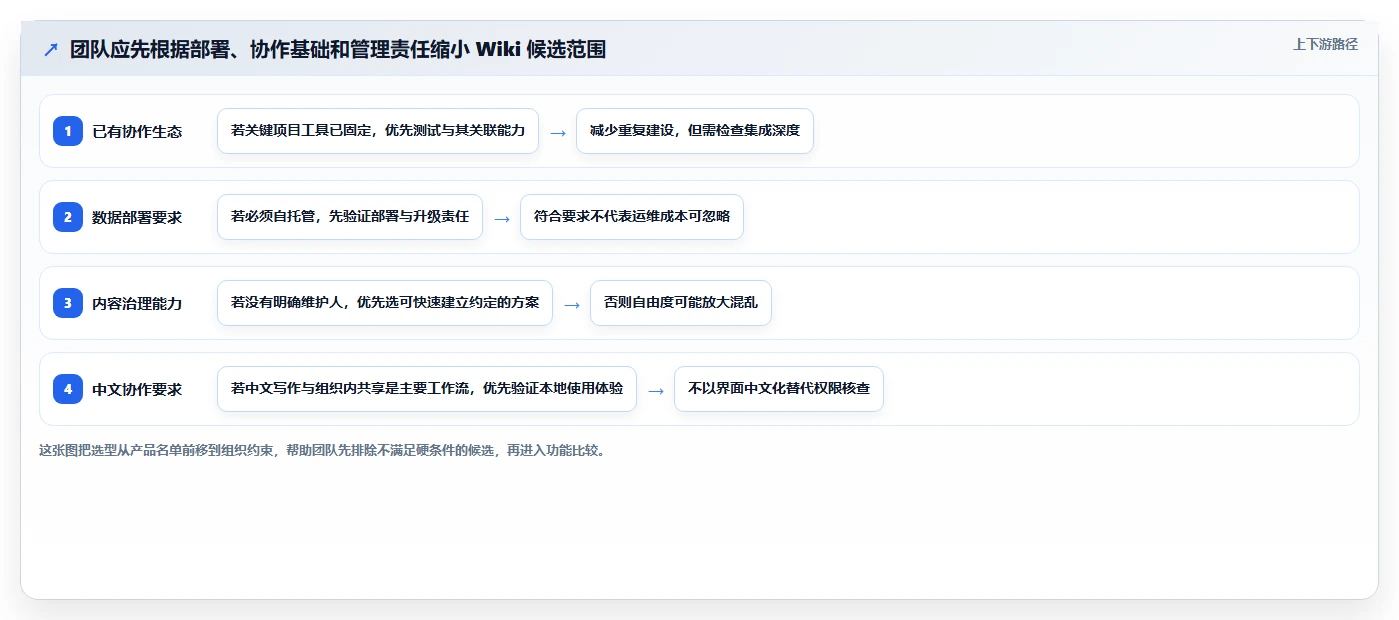Click the '数据部署要求' row label
1399x620 pixels.
coord(137,217)
